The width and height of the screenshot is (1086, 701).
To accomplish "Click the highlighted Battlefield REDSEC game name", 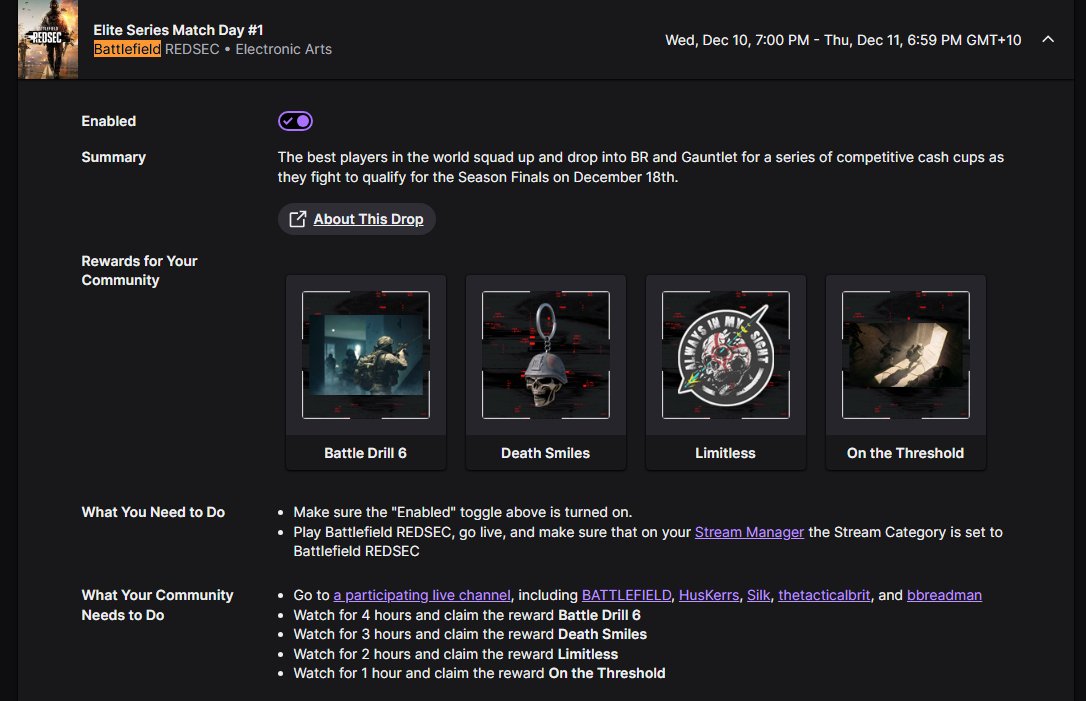I will point(157,49).
